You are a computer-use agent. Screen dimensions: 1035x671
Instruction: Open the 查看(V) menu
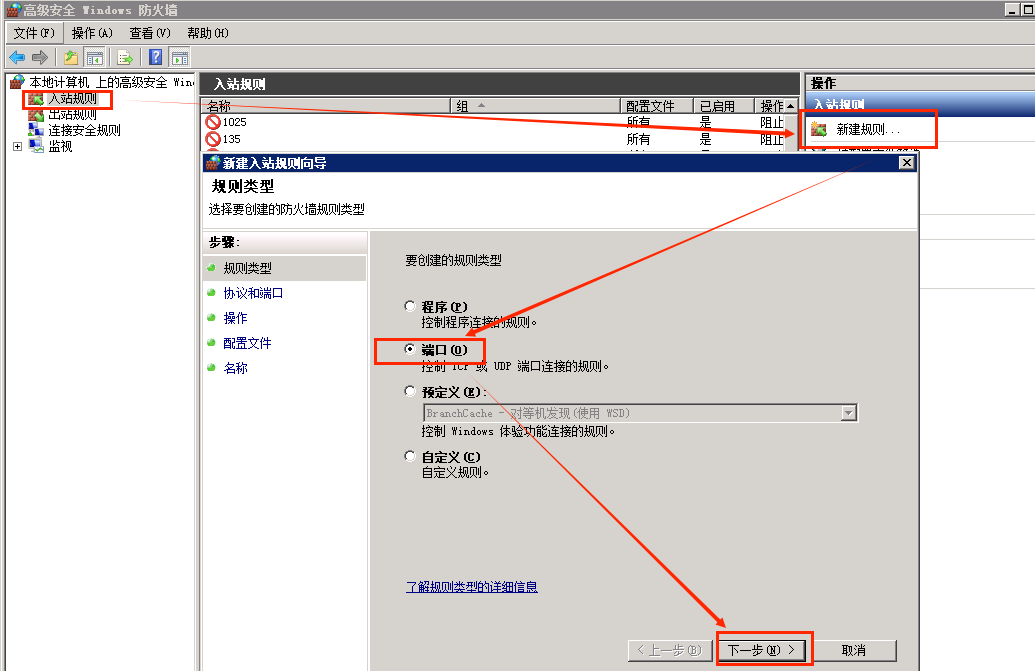(149, 33)
